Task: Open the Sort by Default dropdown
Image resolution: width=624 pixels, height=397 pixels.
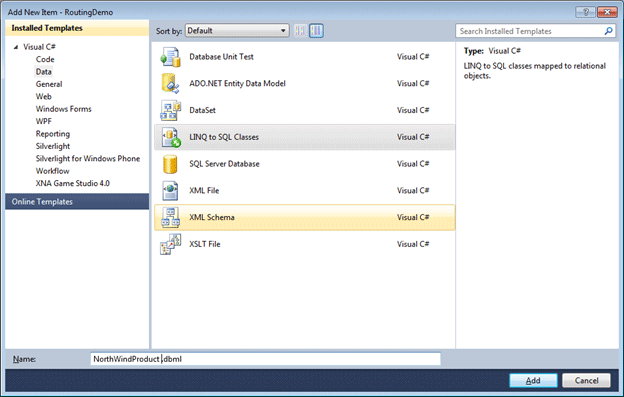Action: pos(237,31)
